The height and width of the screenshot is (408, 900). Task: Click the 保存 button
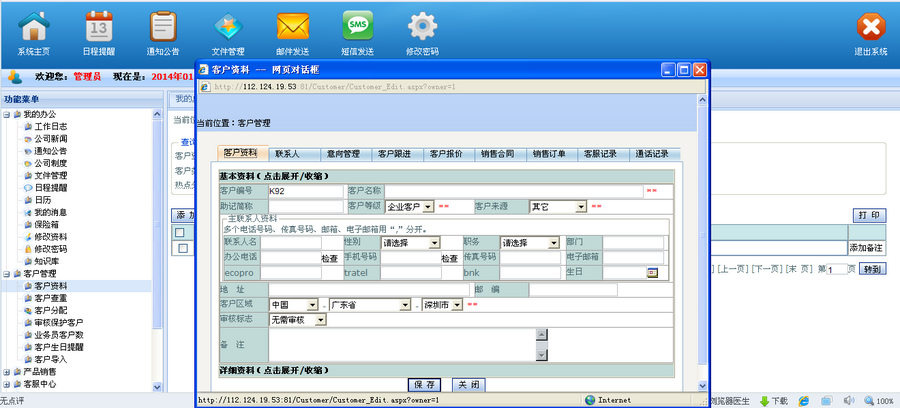424,384
